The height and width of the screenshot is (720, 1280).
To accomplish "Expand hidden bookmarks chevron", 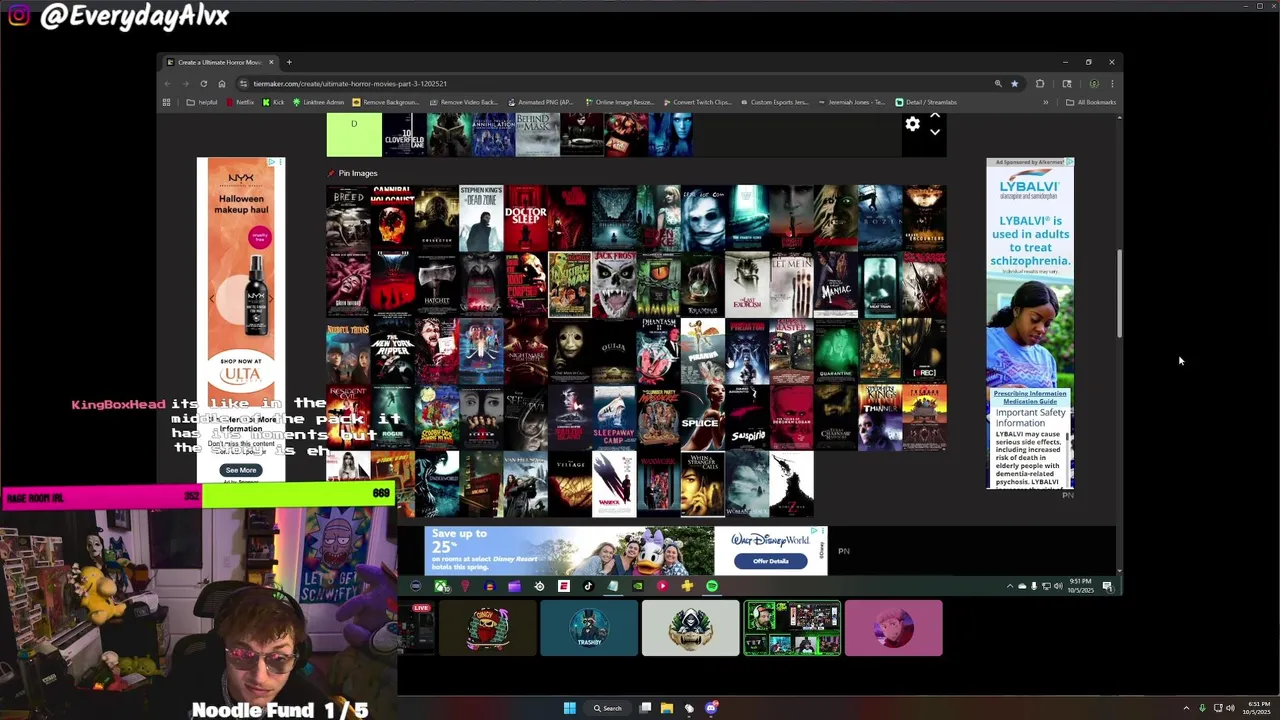I will coord(1046,102).
